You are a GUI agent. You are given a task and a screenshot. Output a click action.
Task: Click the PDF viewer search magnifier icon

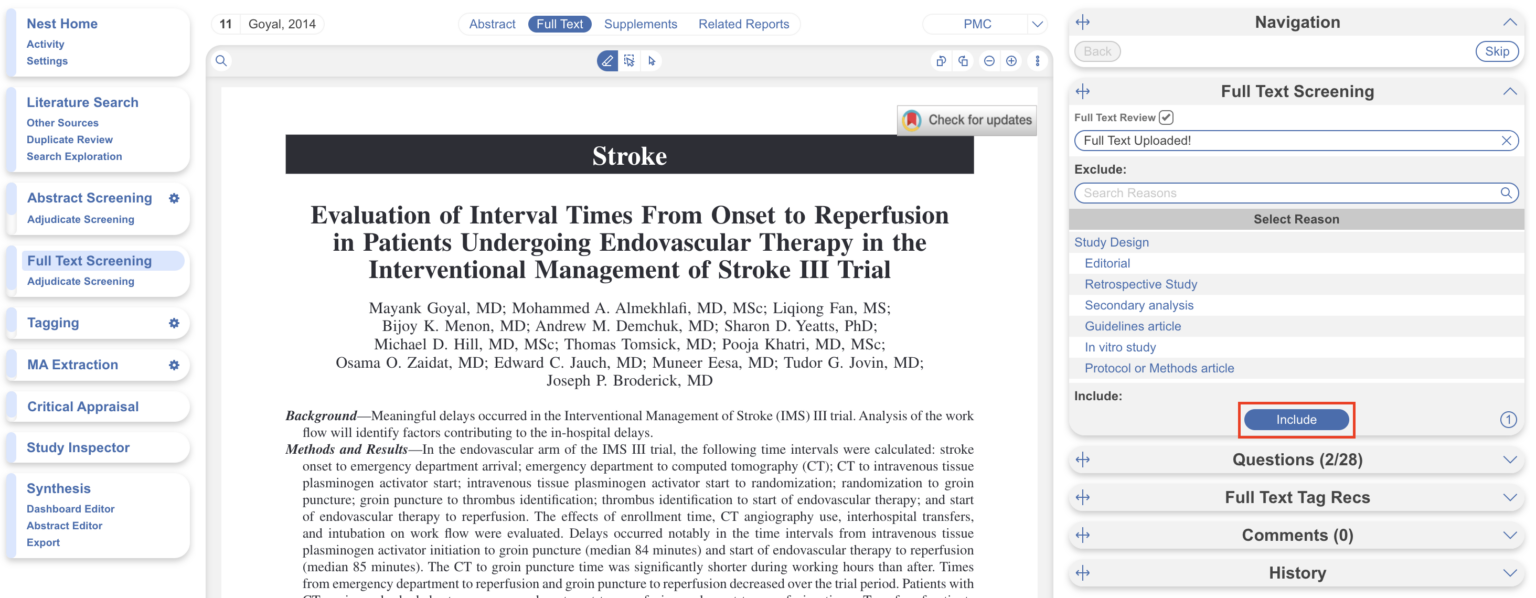point(221,61)
